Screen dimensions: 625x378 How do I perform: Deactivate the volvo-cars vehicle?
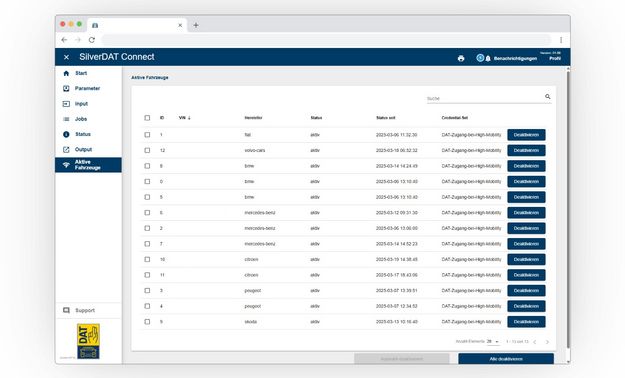526,150
